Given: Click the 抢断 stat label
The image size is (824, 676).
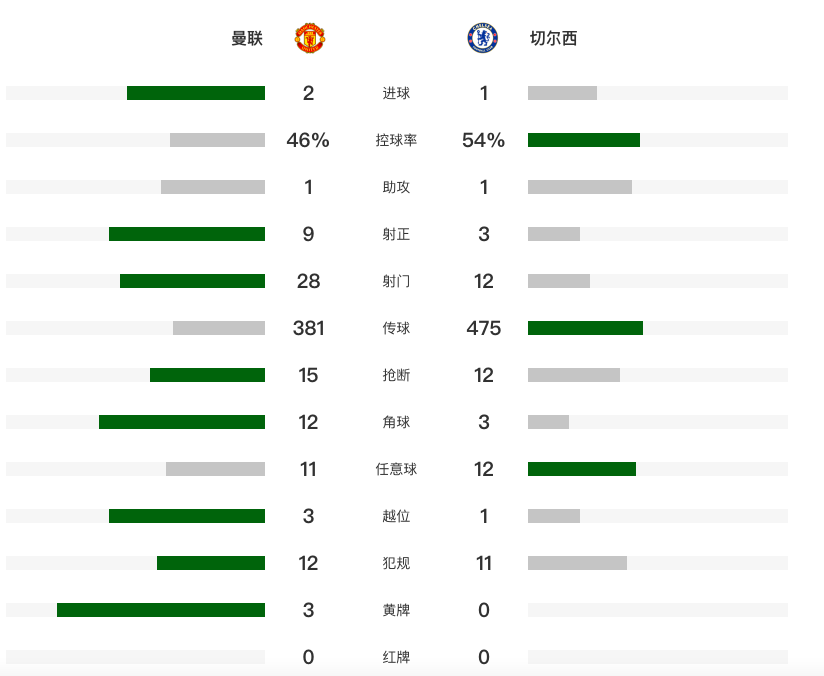Looking at the screenshot, I should click(396, 375).
